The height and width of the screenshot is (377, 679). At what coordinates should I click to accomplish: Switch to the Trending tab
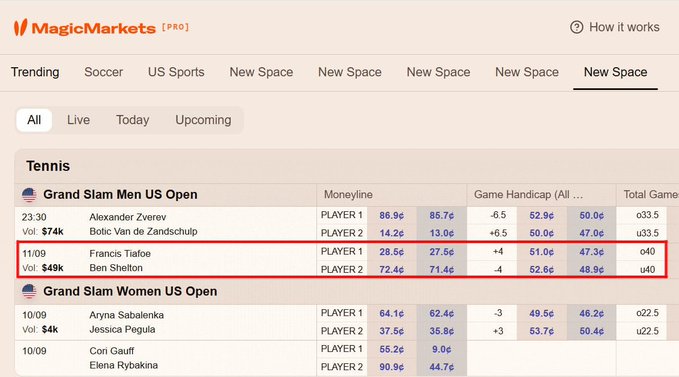tap(35, 72)
